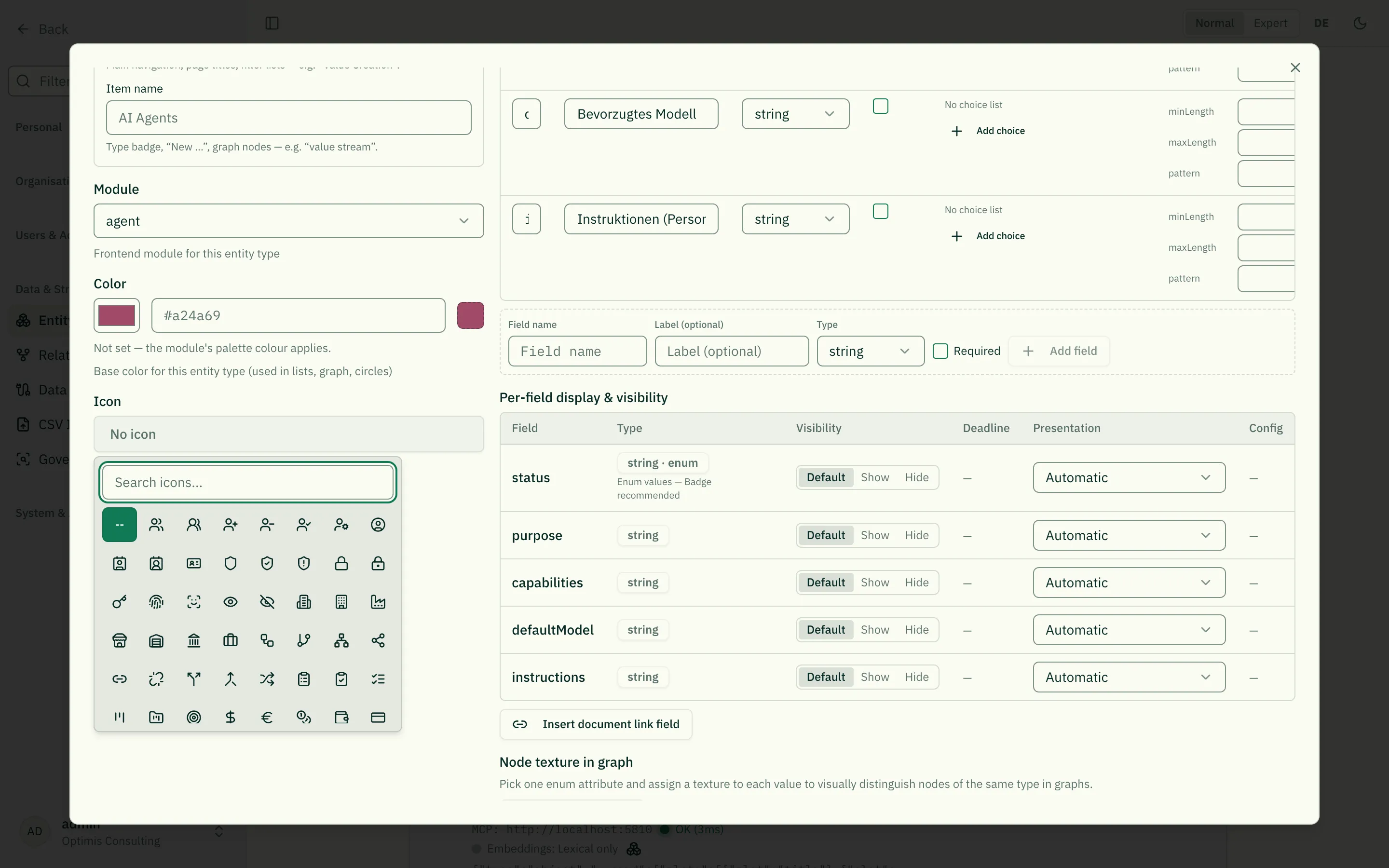
Task: Toggle required checkbox for Instruktionen field
Action: click(880, 211)
